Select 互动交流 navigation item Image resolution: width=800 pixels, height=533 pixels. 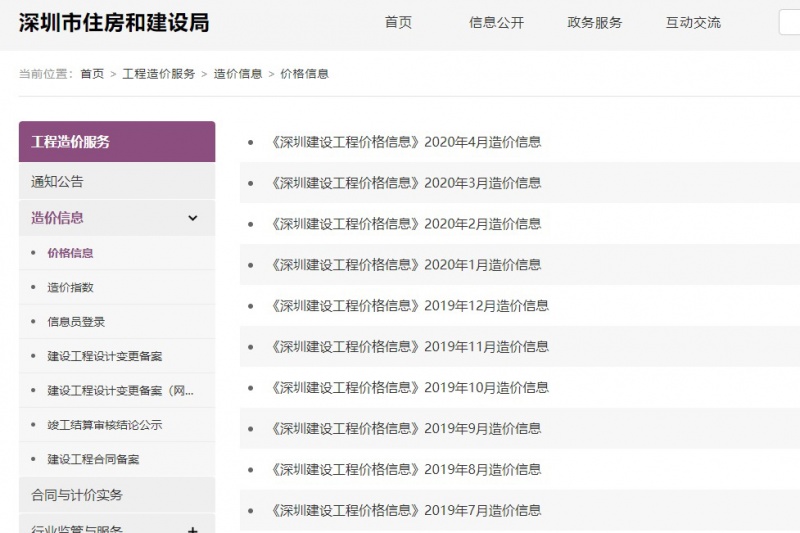pyautogui.click(x=693, y=22)
